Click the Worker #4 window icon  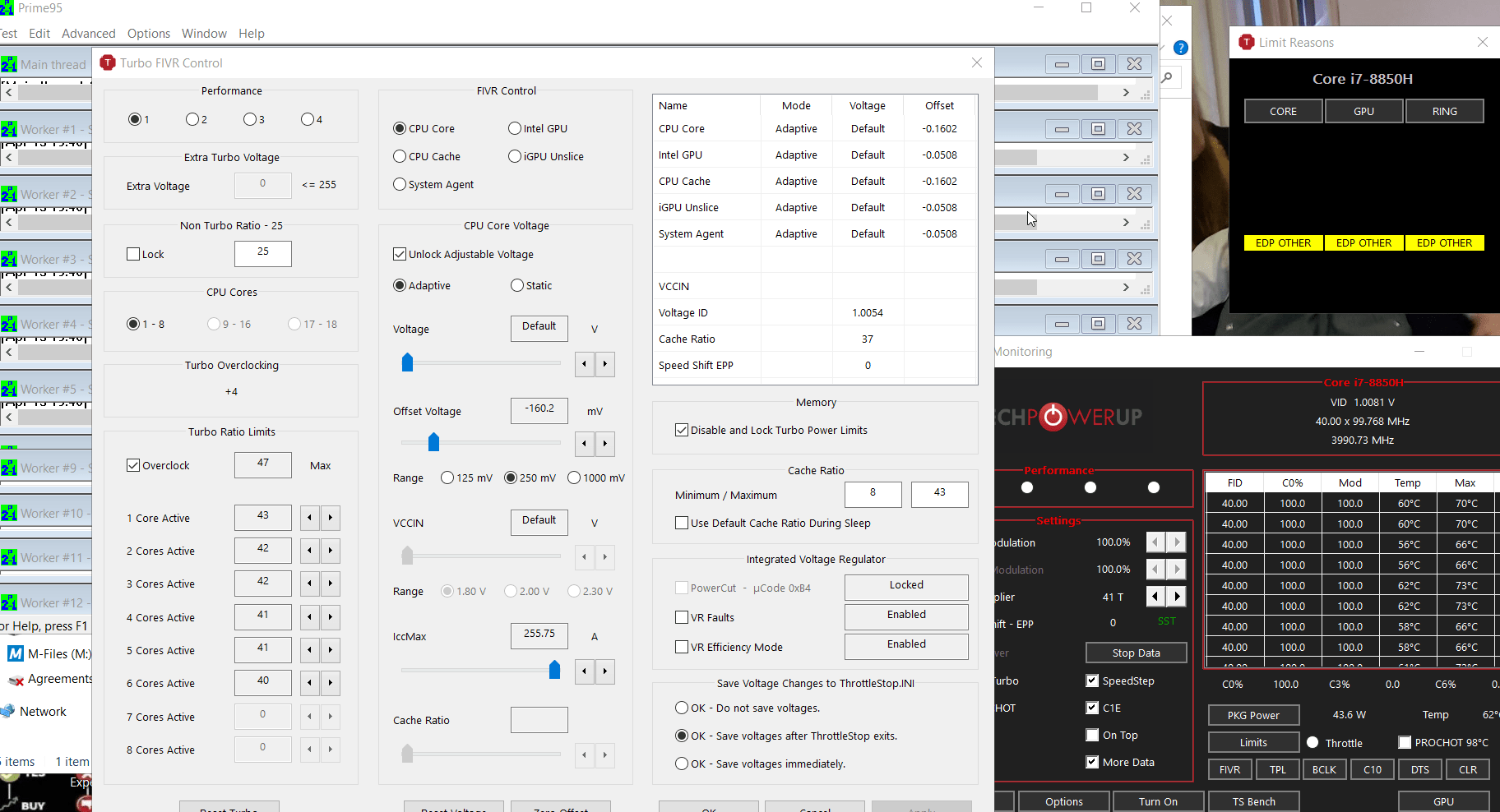(9, 324)
